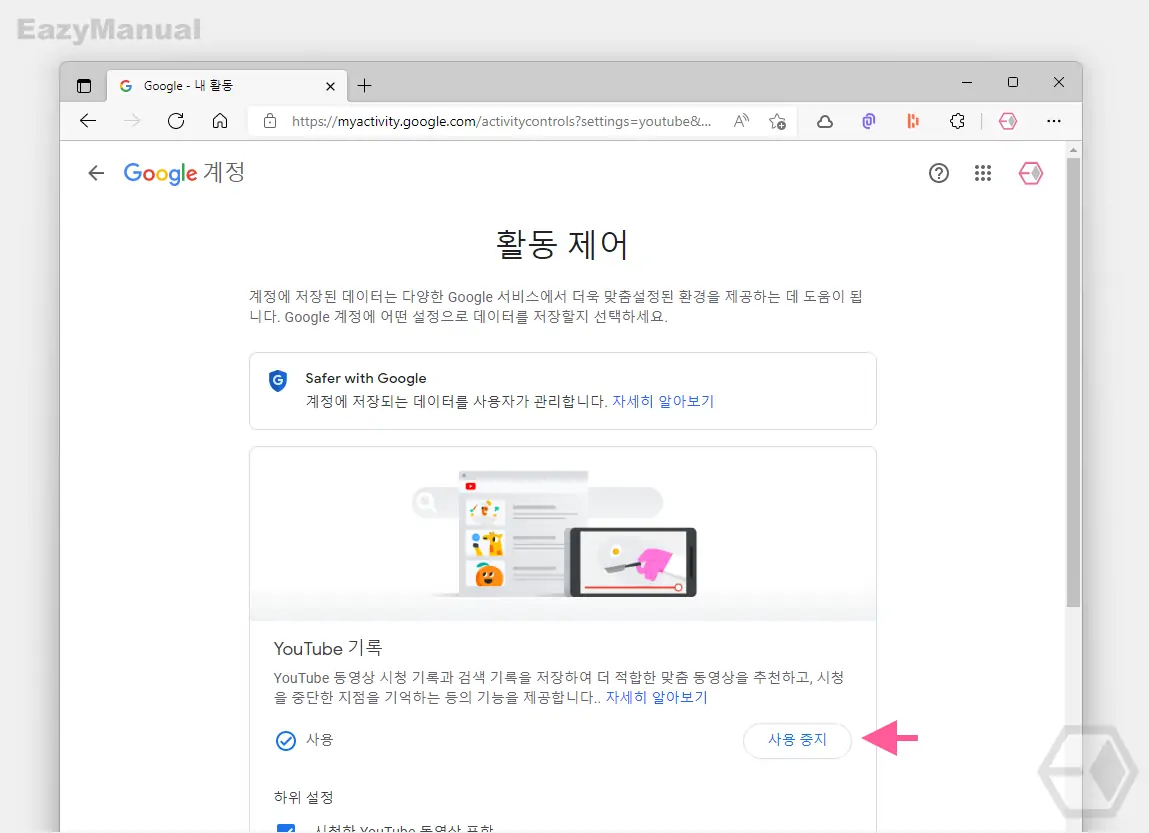Open browser profile hexagon icon in toolbar
The image size is (1149, 833).
click(1008, 122)
